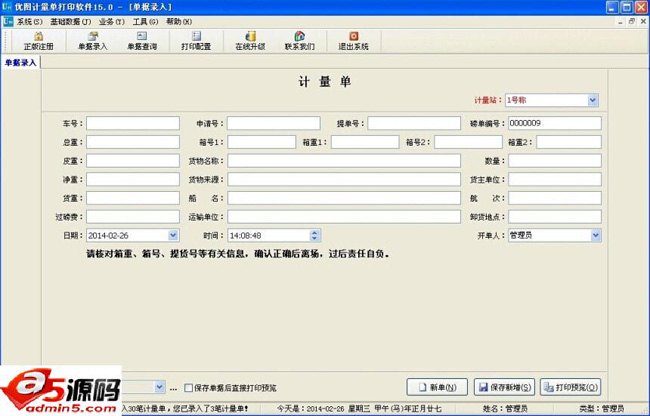
Task: Open 单据查询 from the toolbar
Action: [x=142, y=41]
